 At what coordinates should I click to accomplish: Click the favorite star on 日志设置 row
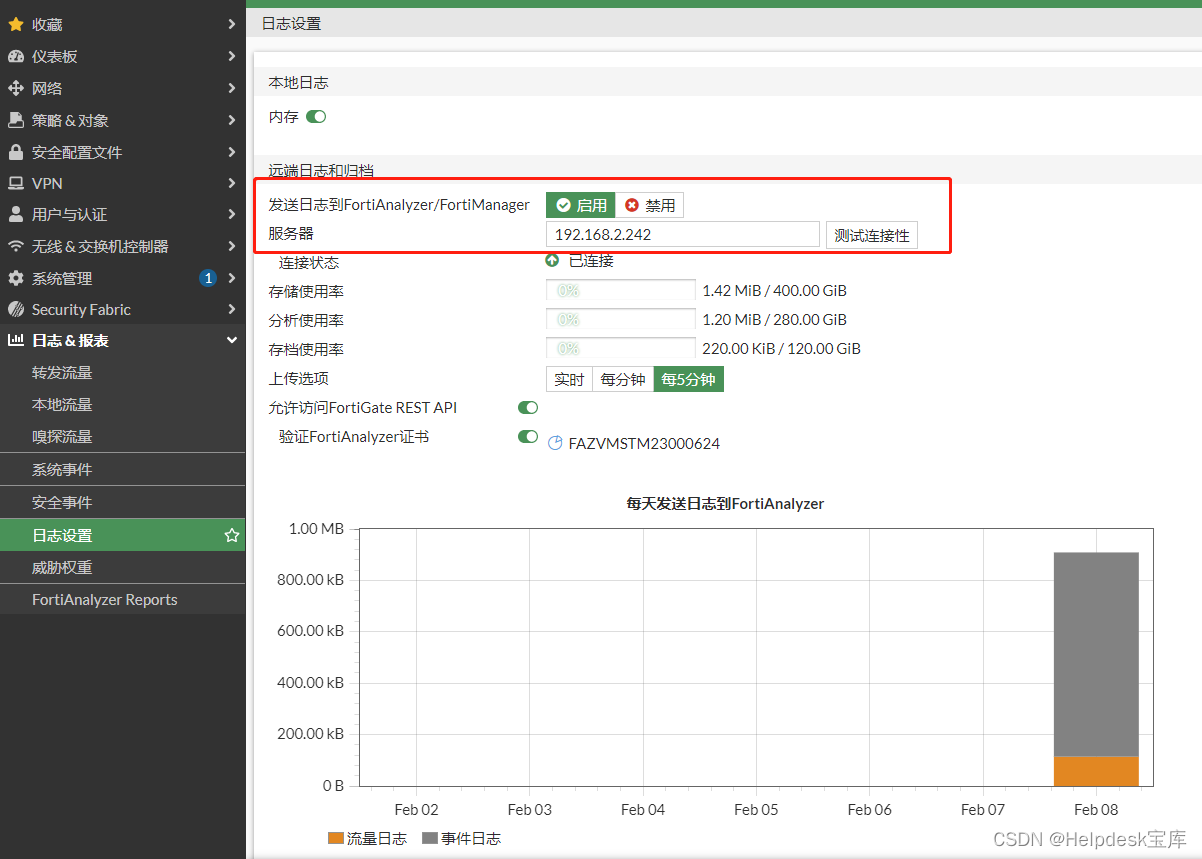[232, 535]
